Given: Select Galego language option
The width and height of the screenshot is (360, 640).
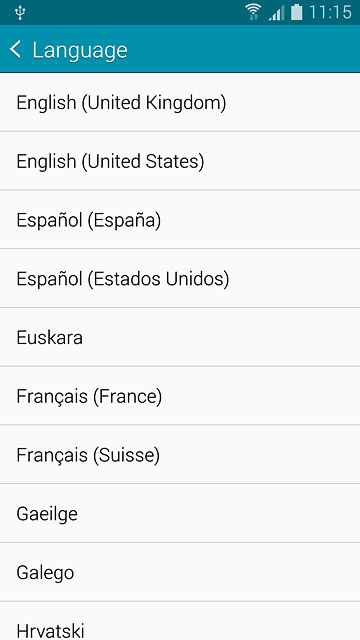Looking at the screenshot, I should [x=180, y=572].
